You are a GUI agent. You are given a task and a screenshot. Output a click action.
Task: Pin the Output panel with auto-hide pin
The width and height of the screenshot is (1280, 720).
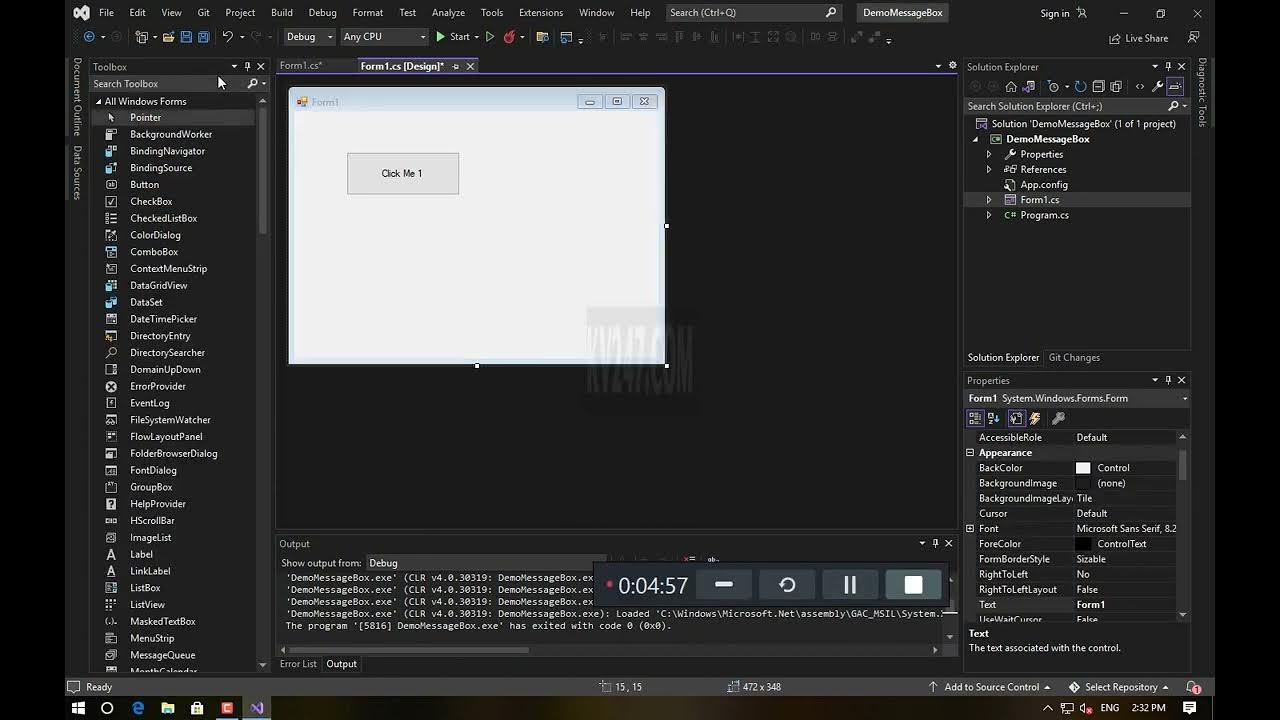click(x=935, y=544)
